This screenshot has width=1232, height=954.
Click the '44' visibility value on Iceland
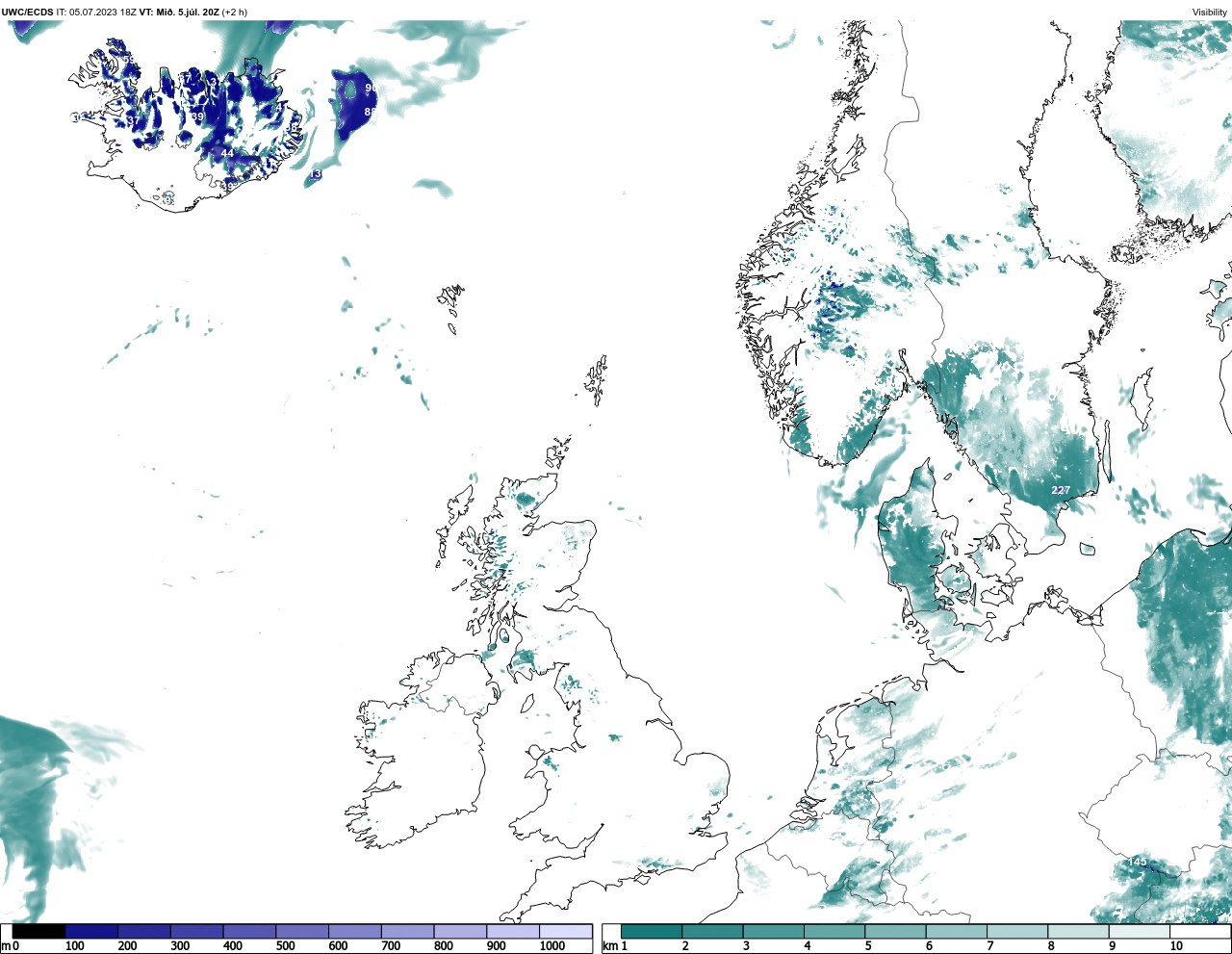click(227, 153)
